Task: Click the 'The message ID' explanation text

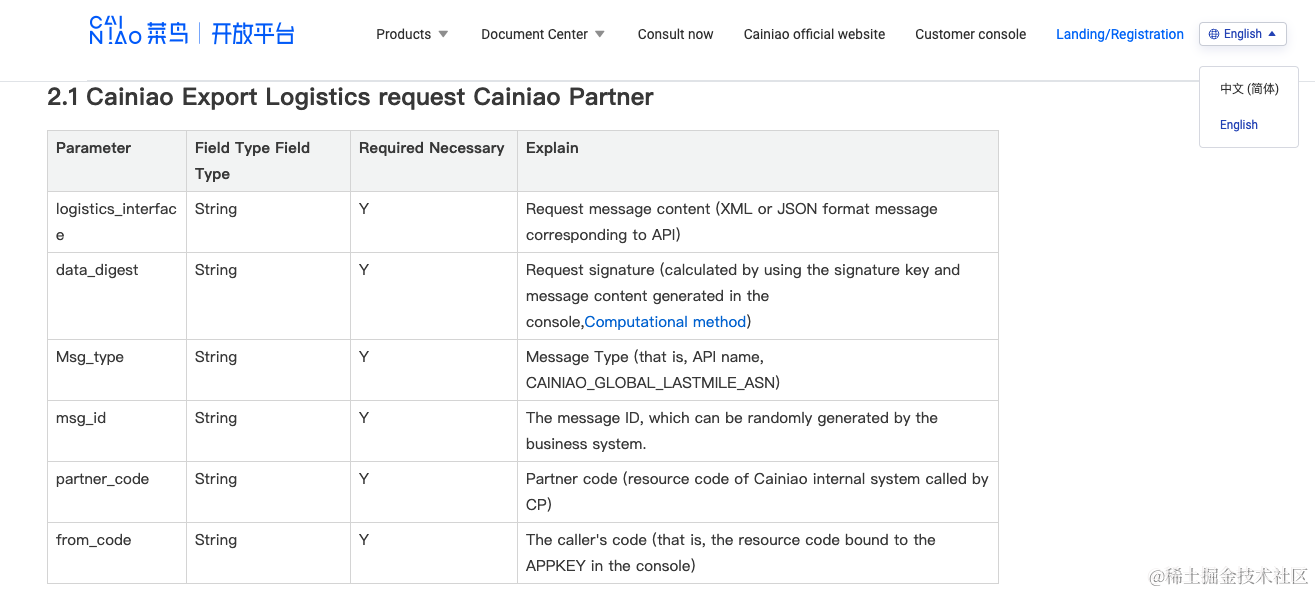Action: (732, 431)
